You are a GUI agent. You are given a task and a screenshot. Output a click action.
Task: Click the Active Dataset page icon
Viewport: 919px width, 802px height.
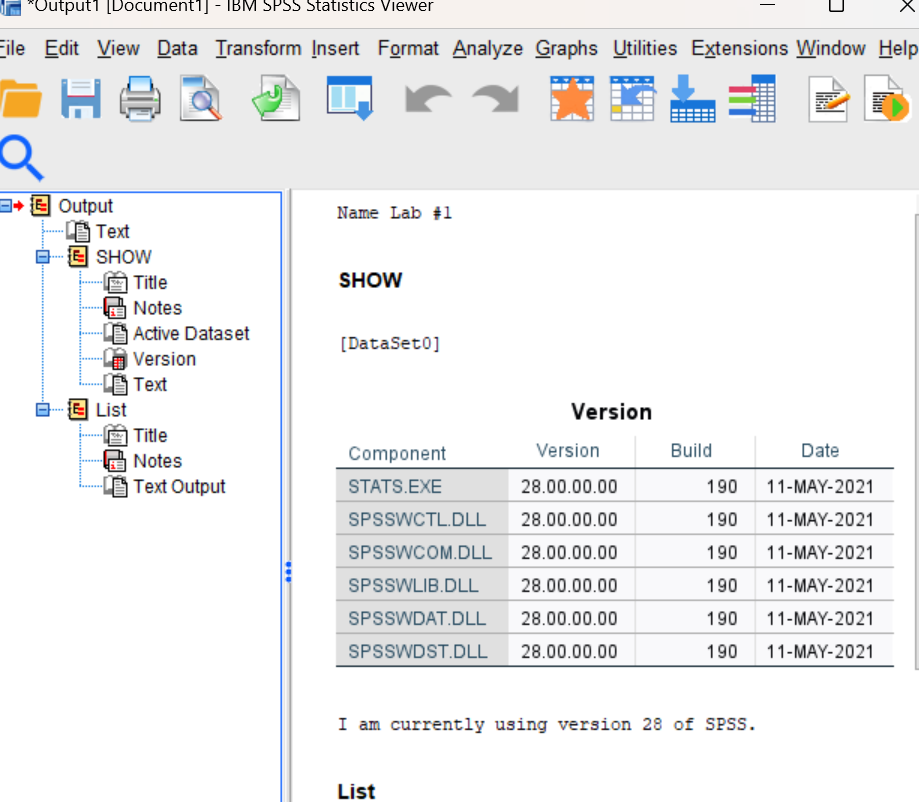pos(115,334)
